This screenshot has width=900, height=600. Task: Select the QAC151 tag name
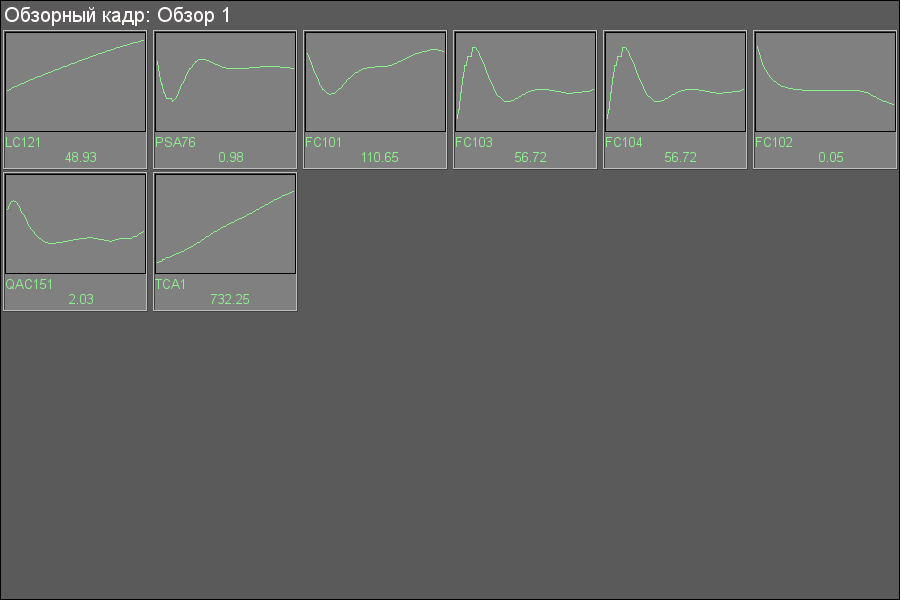[29, 285]
